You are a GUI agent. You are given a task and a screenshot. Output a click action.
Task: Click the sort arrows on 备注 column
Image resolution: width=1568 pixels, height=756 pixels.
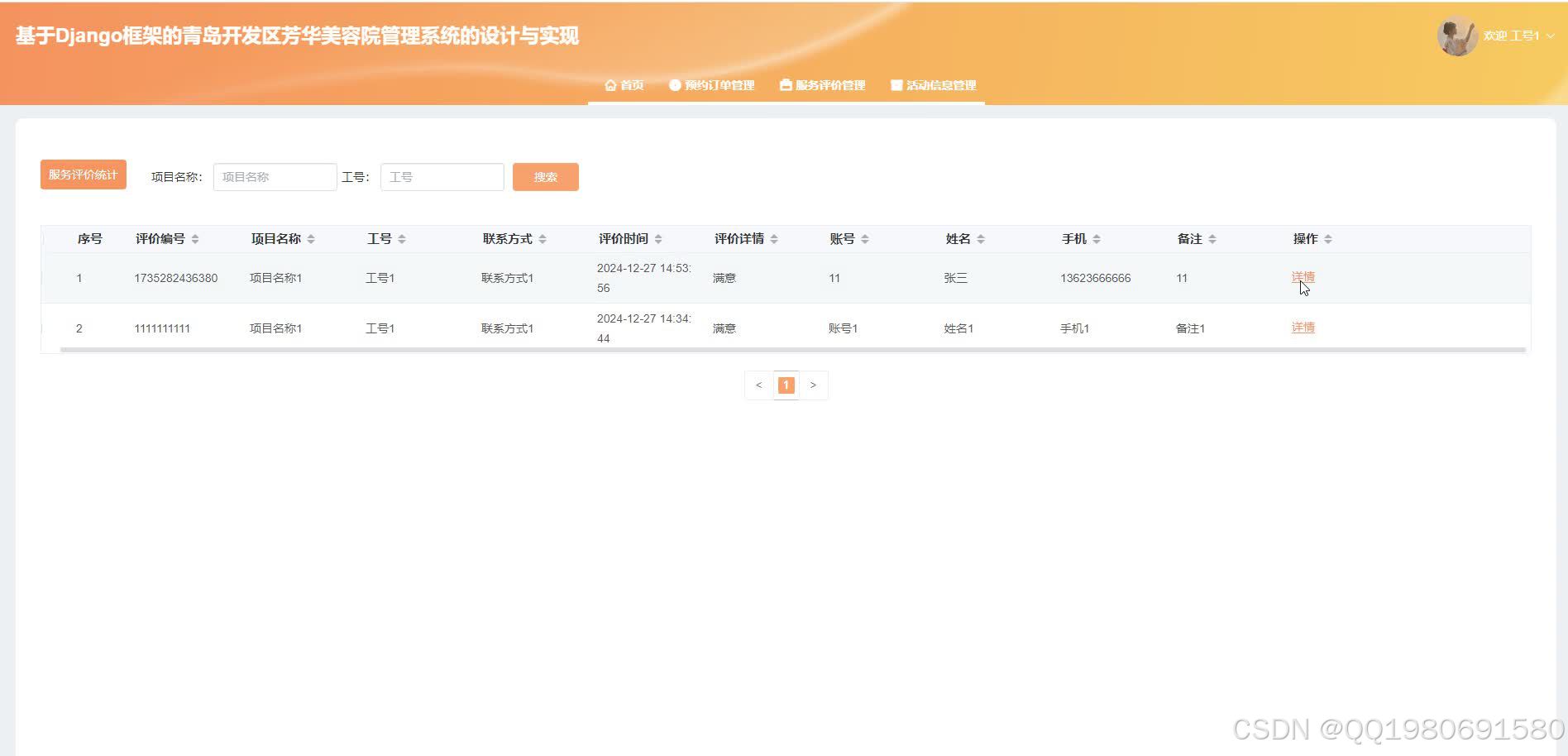pos(1212,238)
